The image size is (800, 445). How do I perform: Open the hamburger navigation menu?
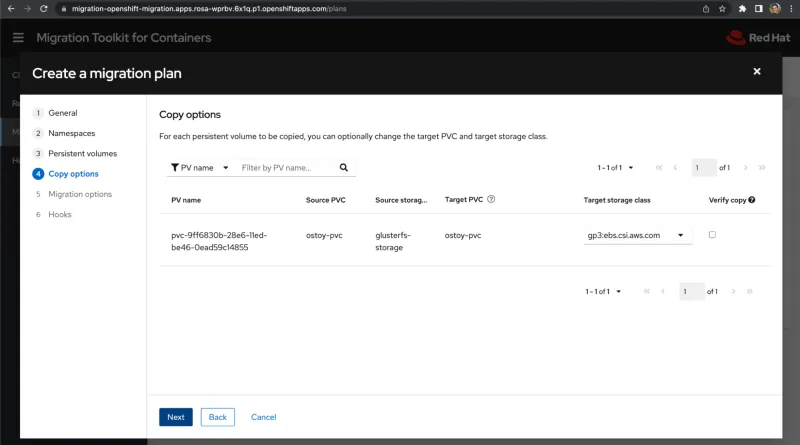(x=18, y=38)
